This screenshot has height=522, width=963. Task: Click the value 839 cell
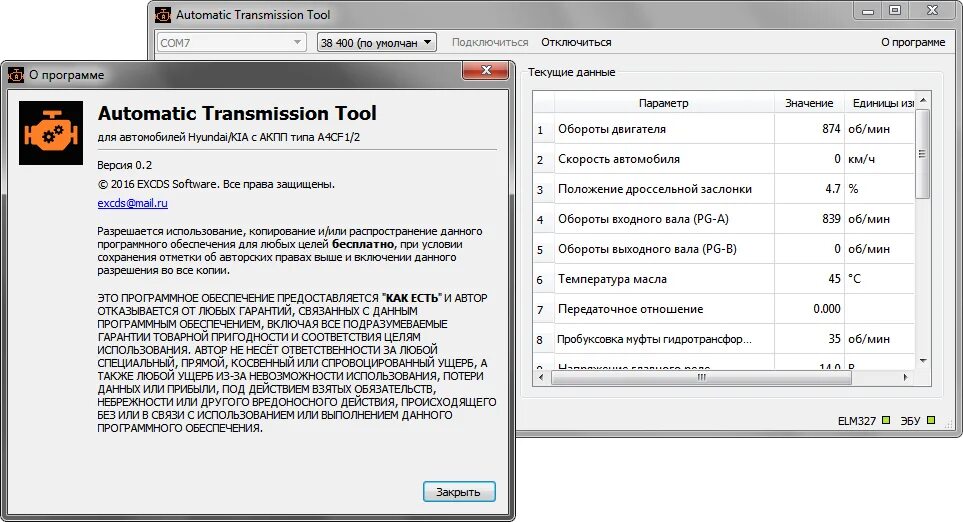click(809, 219)
